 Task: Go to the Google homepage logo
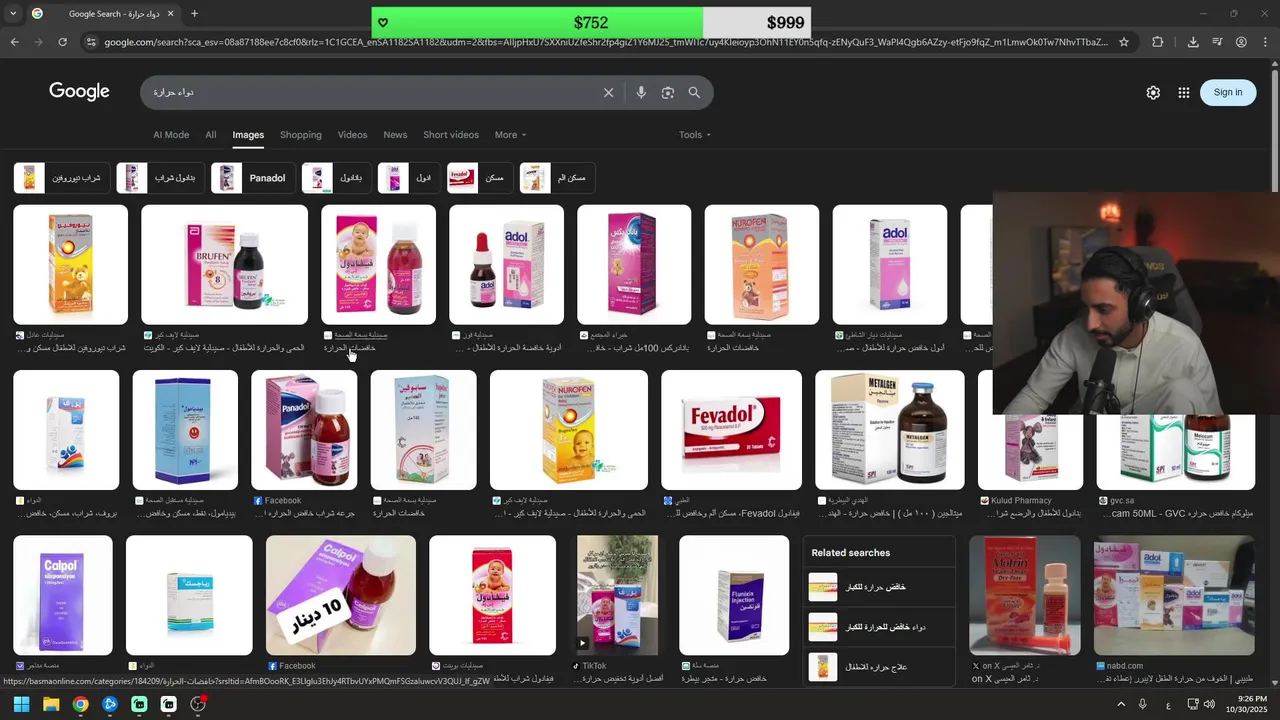pyautogui.click(x=79, y=92)
